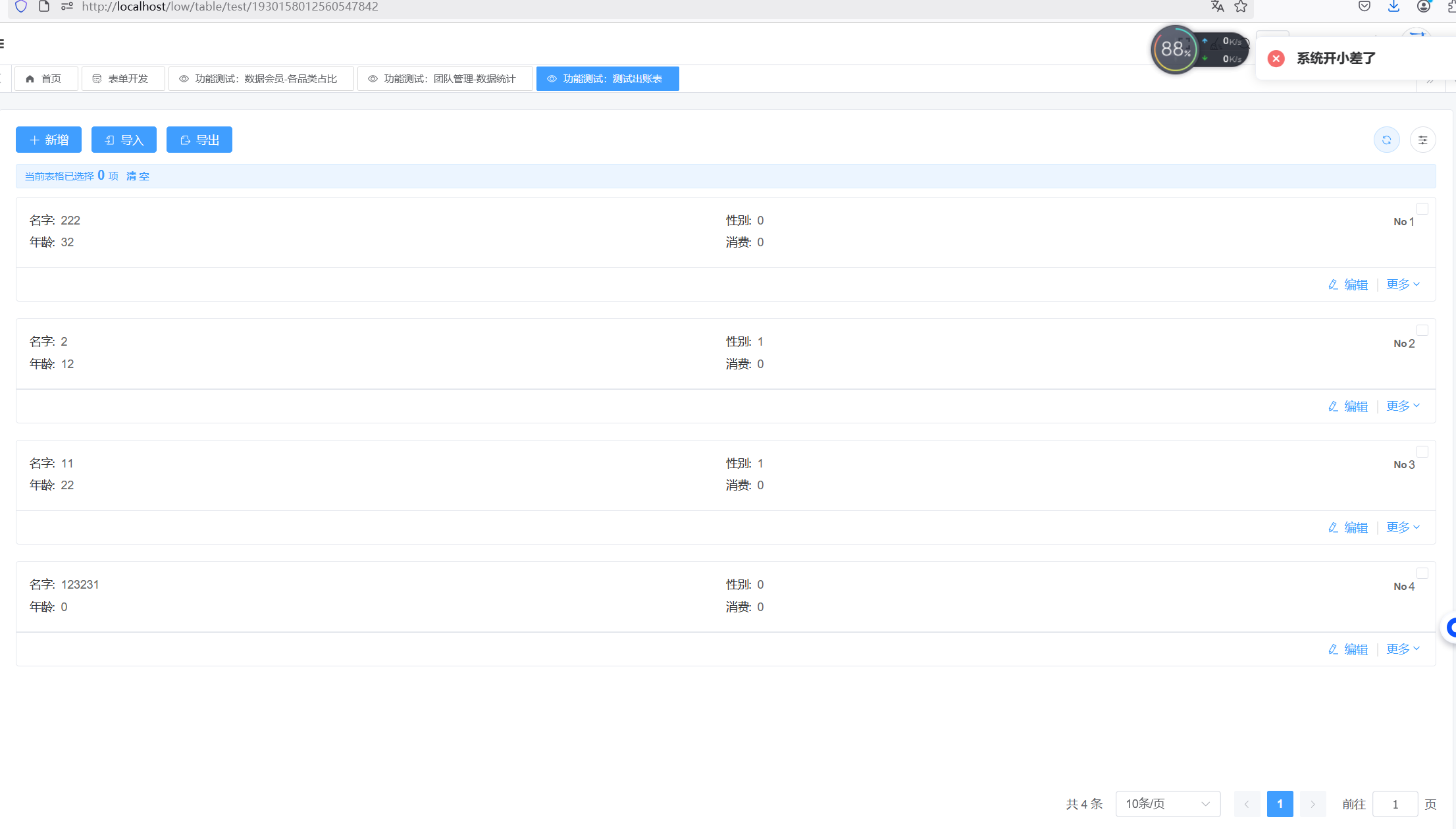Viewport: 1456px width, 829px height.
Task: Open the 首页 tab
Action: coord(45,79)
